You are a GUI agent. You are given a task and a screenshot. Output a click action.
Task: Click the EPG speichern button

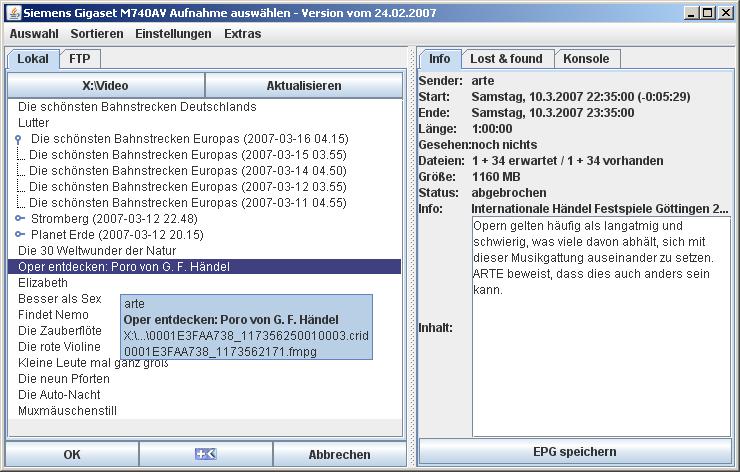574,452
